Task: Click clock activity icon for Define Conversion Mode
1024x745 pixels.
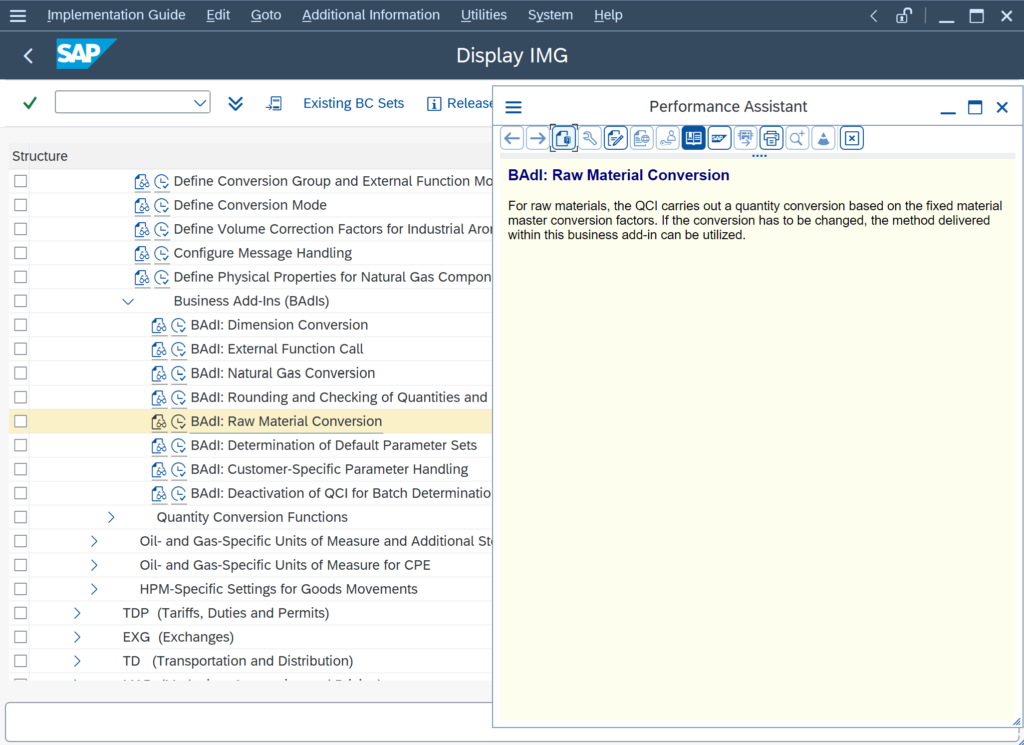Action: pyautogui.click(x=161, y=206)
